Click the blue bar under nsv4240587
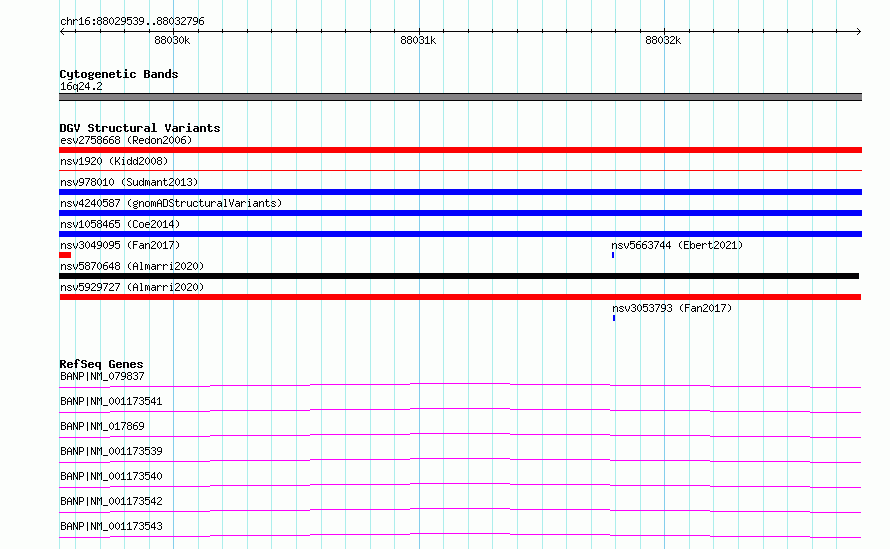Viewport: 890px width, 549px height. [x=460, y=213]
